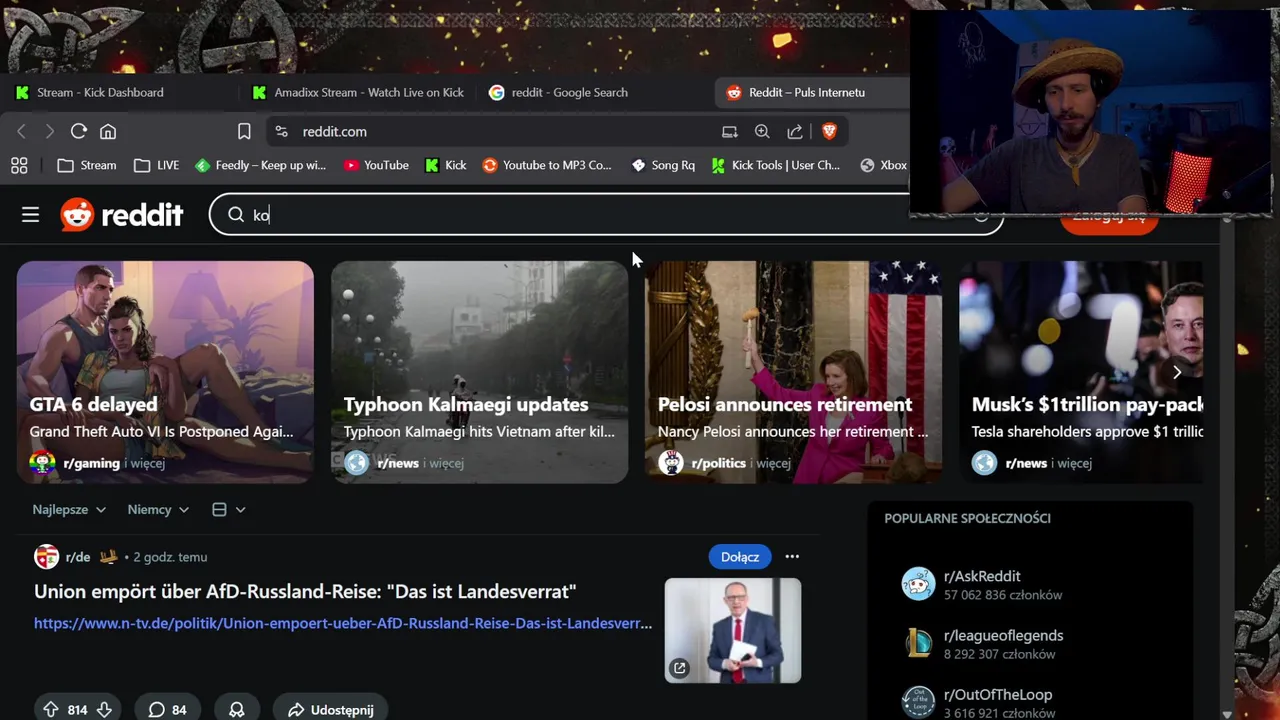Click r/AskReddit community name
The image size is (1280, 720).
point(982,576)
